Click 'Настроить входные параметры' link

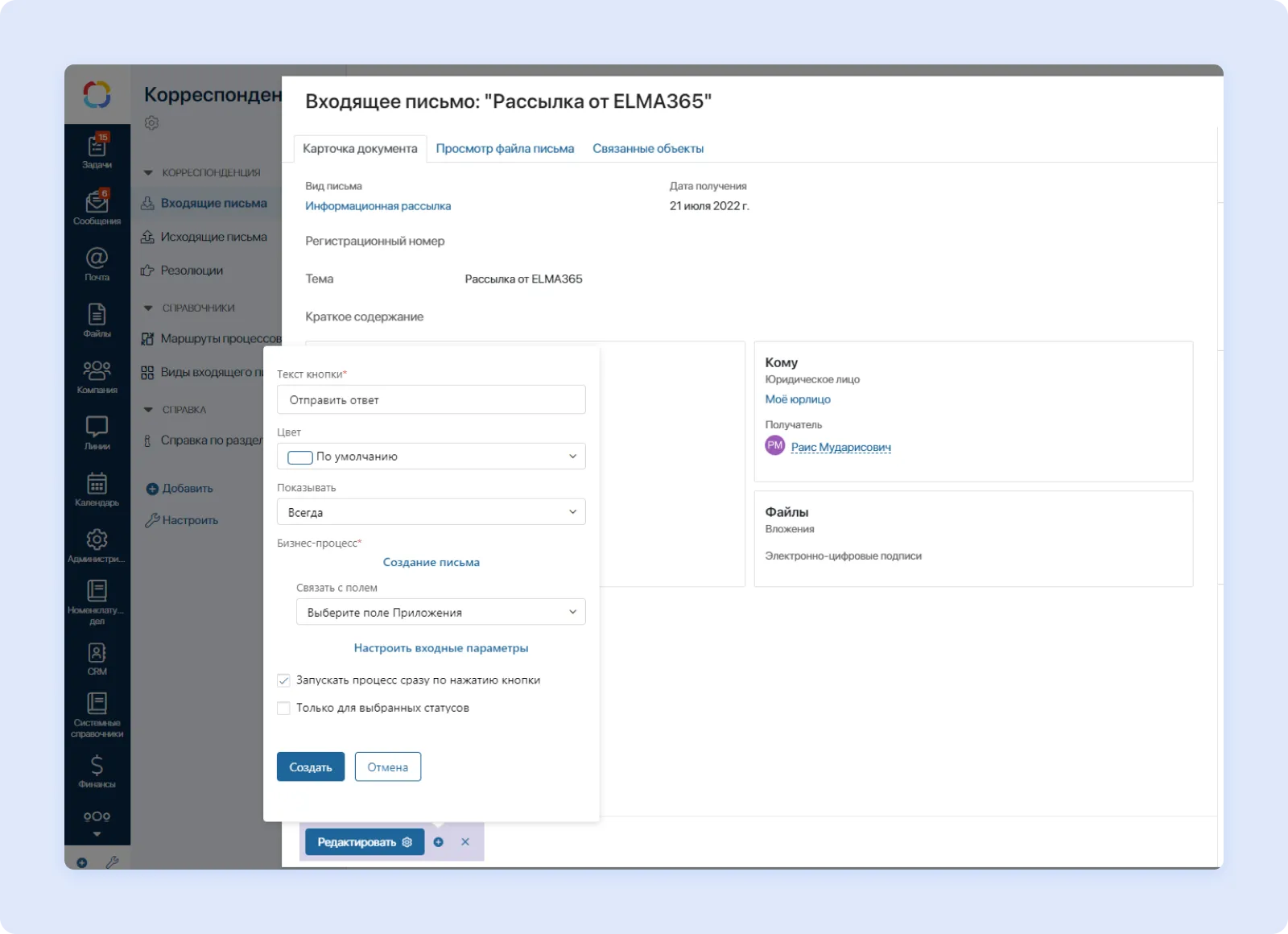(x=440, y=648)
